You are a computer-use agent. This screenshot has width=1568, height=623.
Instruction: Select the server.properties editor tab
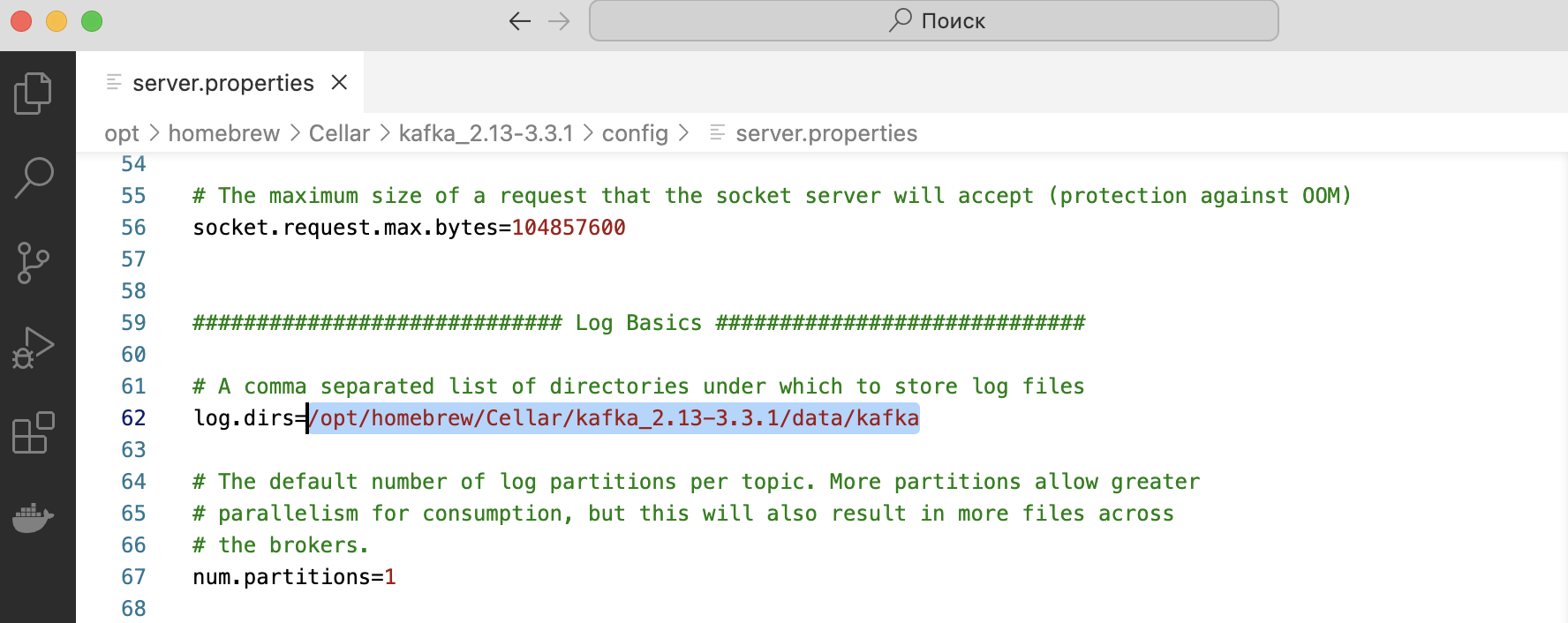(220, 82)
